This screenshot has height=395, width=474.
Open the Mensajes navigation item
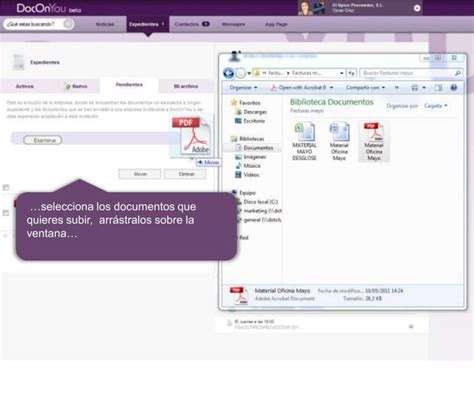pyautogui.click(x=233, y=24)
